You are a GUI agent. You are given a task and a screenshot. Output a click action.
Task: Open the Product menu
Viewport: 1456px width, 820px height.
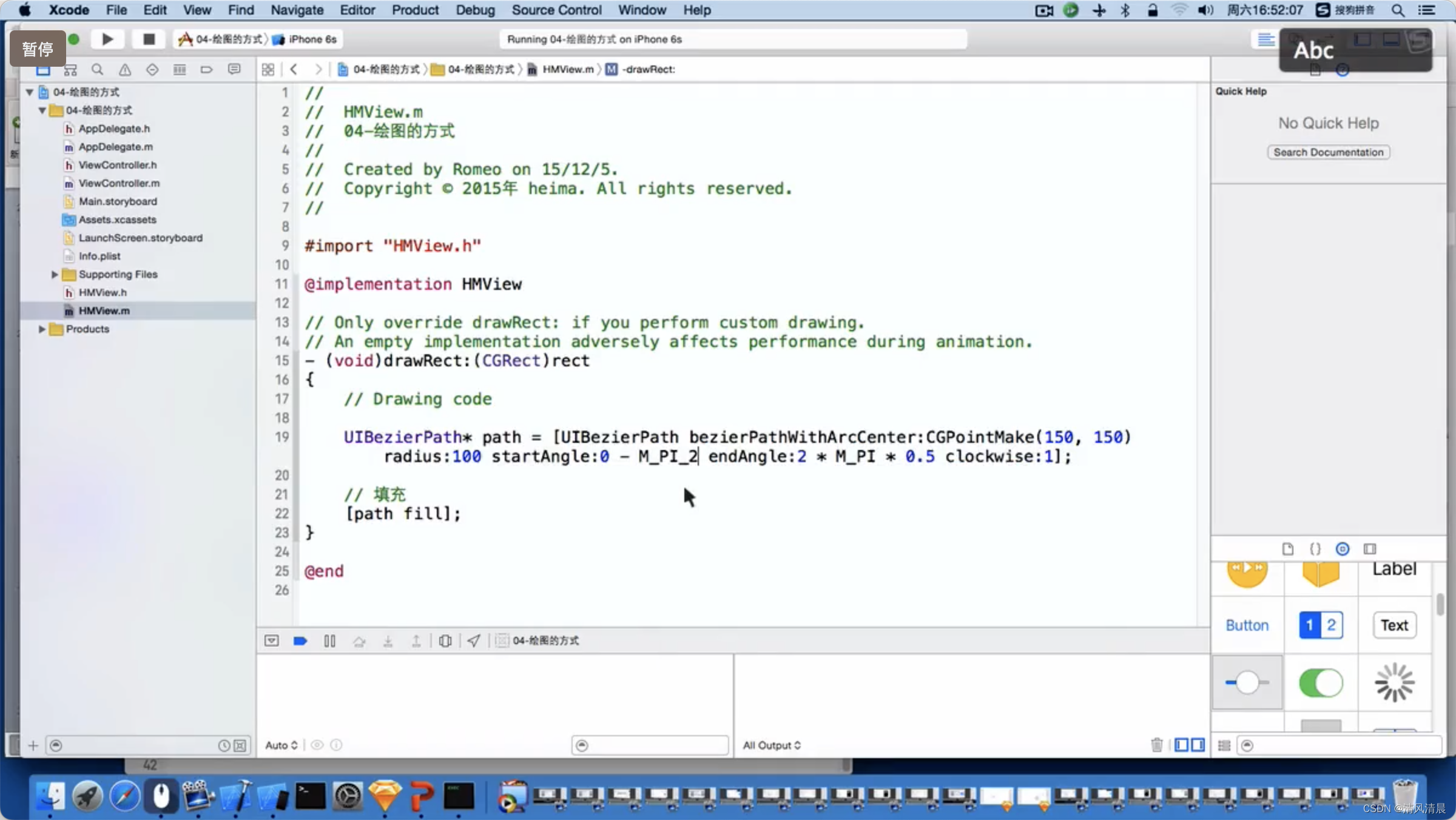click(415, 10)
